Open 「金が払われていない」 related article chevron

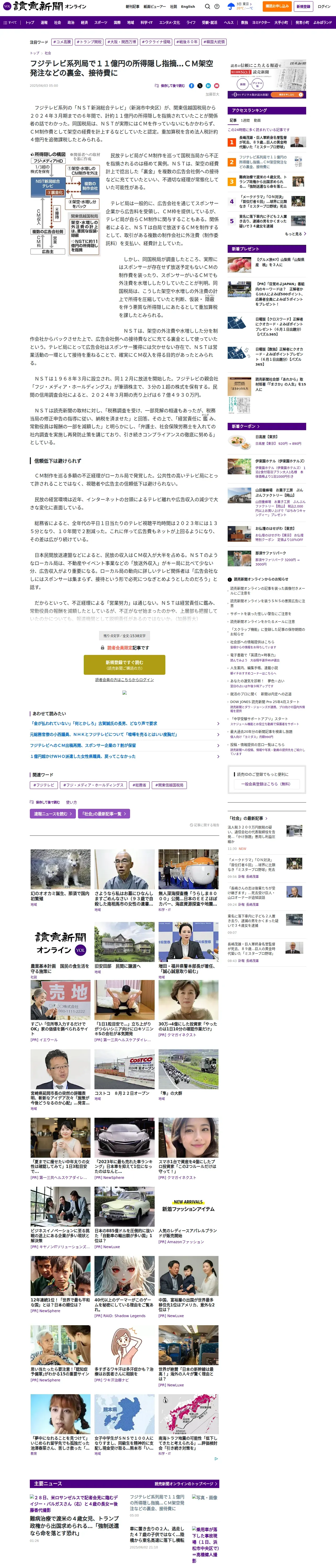point(218,723)
